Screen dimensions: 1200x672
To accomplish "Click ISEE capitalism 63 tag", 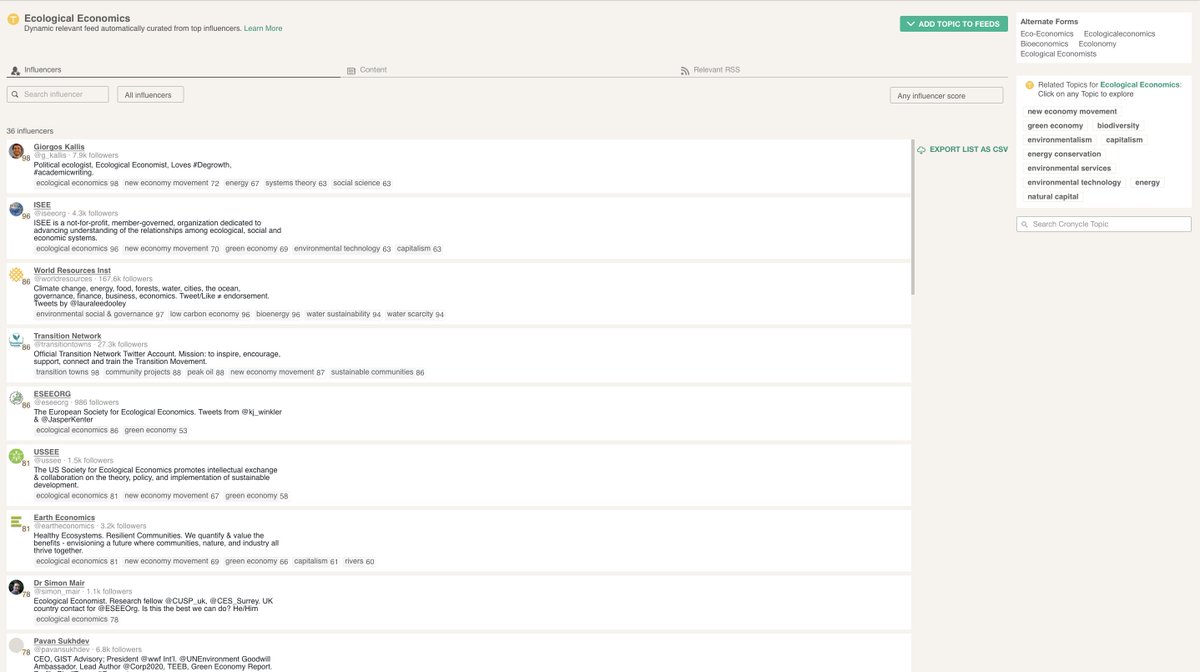I will (419, 248).
